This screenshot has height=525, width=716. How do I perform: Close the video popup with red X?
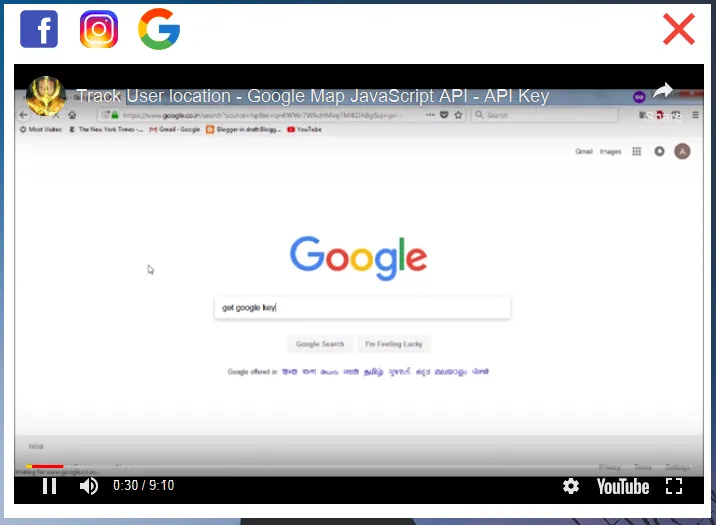679,29
